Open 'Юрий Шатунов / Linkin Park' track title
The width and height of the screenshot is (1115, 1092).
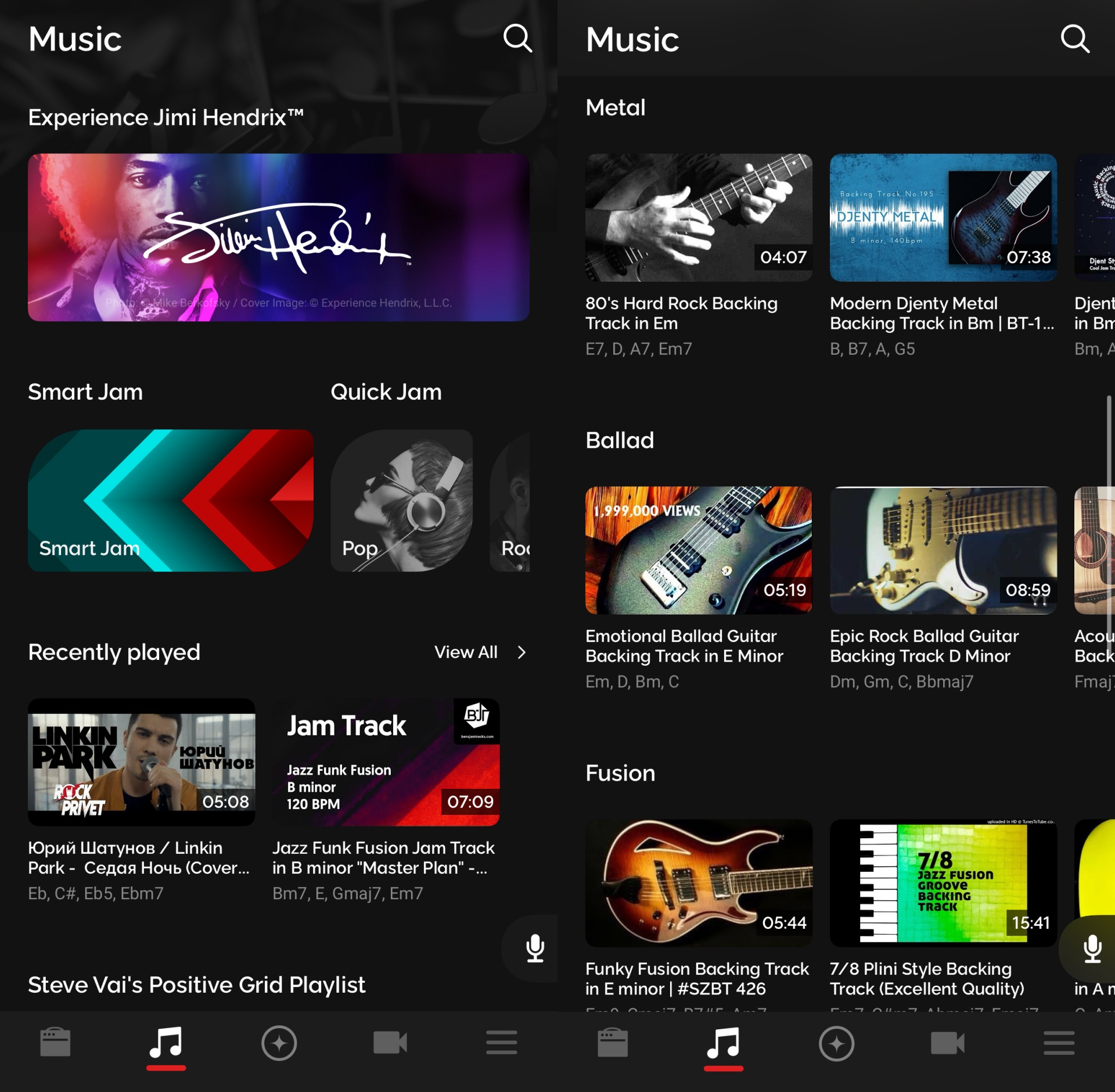(x=139, y=858)
